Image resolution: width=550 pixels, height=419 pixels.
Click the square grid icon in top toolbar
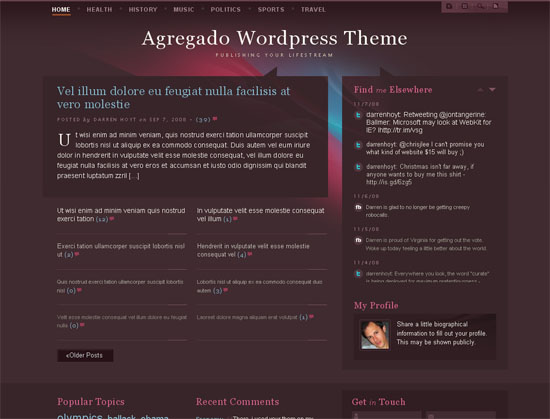465,6
